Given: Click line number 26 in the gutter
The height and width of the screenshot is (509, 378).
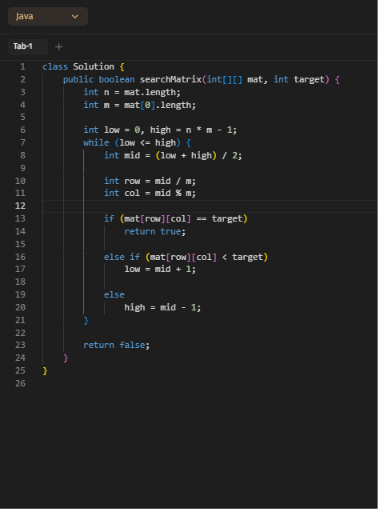Looking at the screenshot, I should pyautogui.click(x=20, y=383).
